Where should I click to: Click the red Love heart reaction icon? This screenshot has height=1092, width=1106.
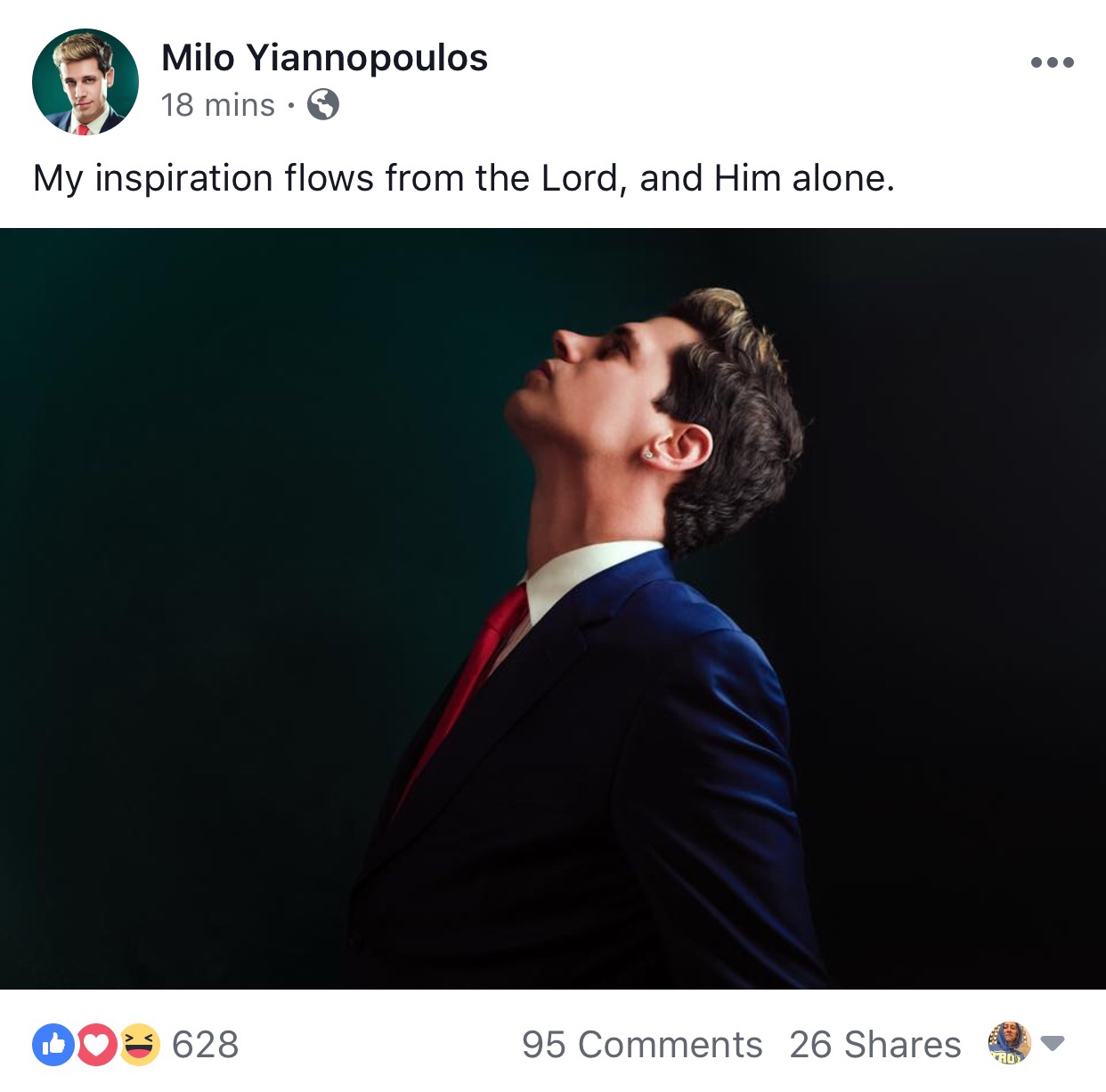click(x=97, y=1045)
